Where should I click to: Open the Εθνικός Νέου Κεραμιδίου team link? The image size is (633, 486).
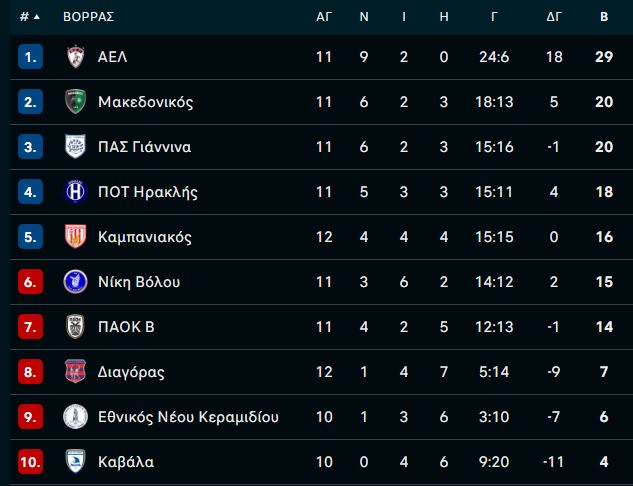[x=188, y=417]
